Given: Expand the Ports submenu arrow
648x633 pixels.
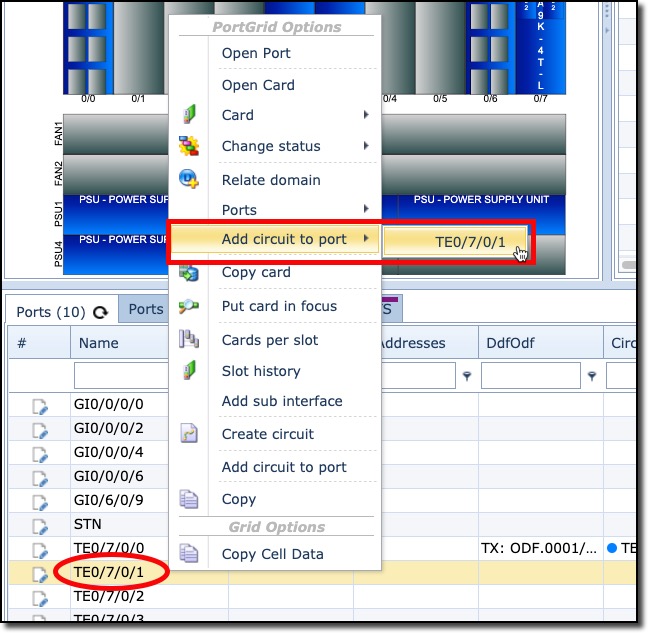Looking at the screenshot, I should (367, 209).
